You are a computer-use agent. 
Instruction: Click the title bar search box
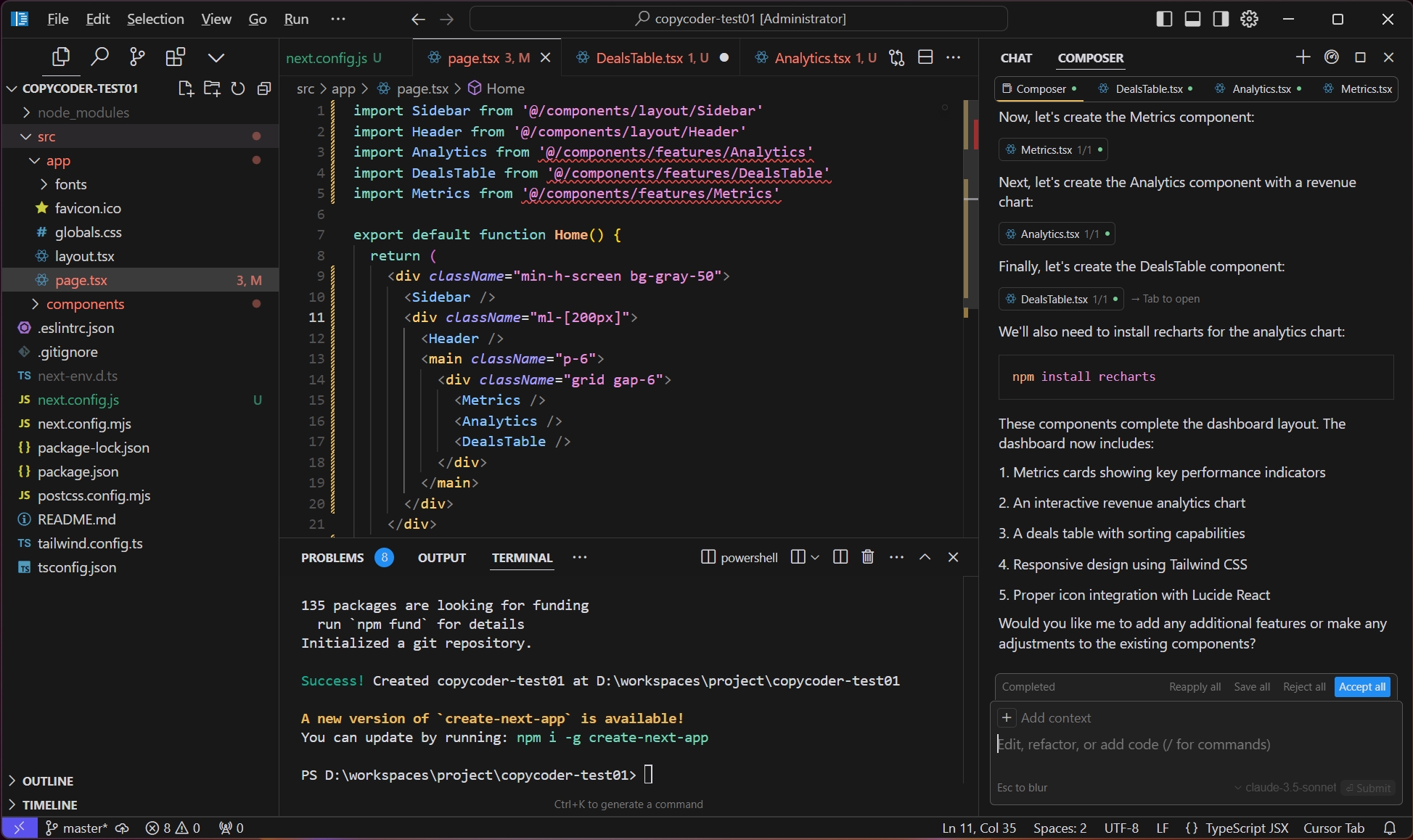739,19
